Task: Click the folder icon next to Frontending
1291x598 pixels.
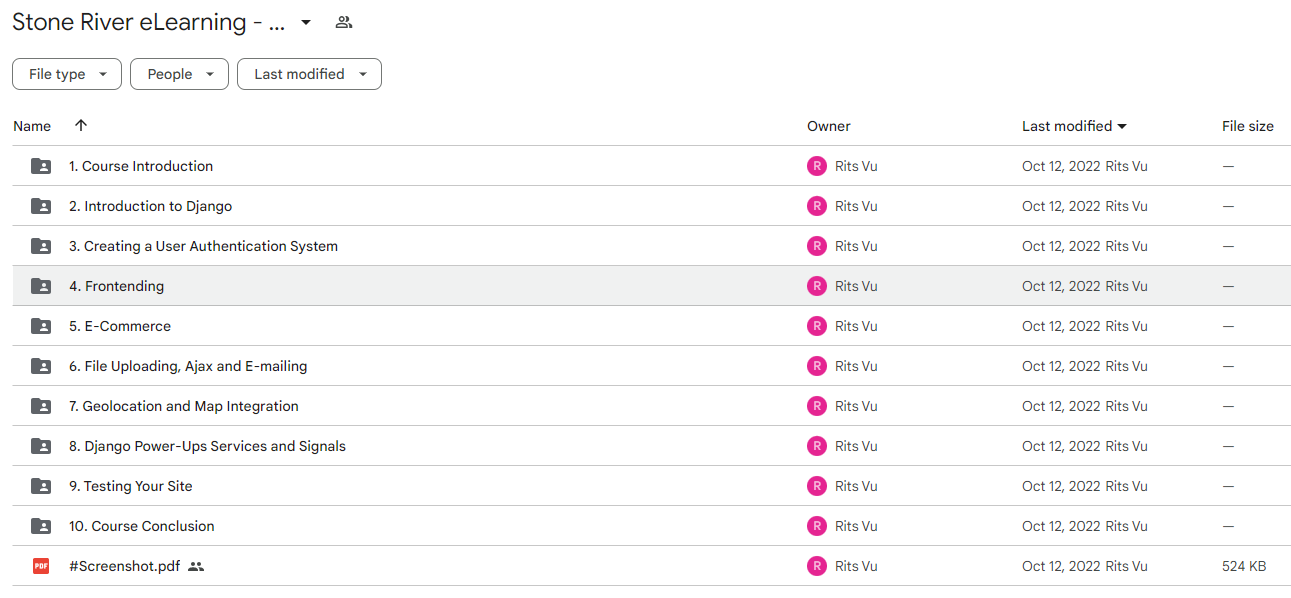Action: pyautogui.click(x=41, y=286)
